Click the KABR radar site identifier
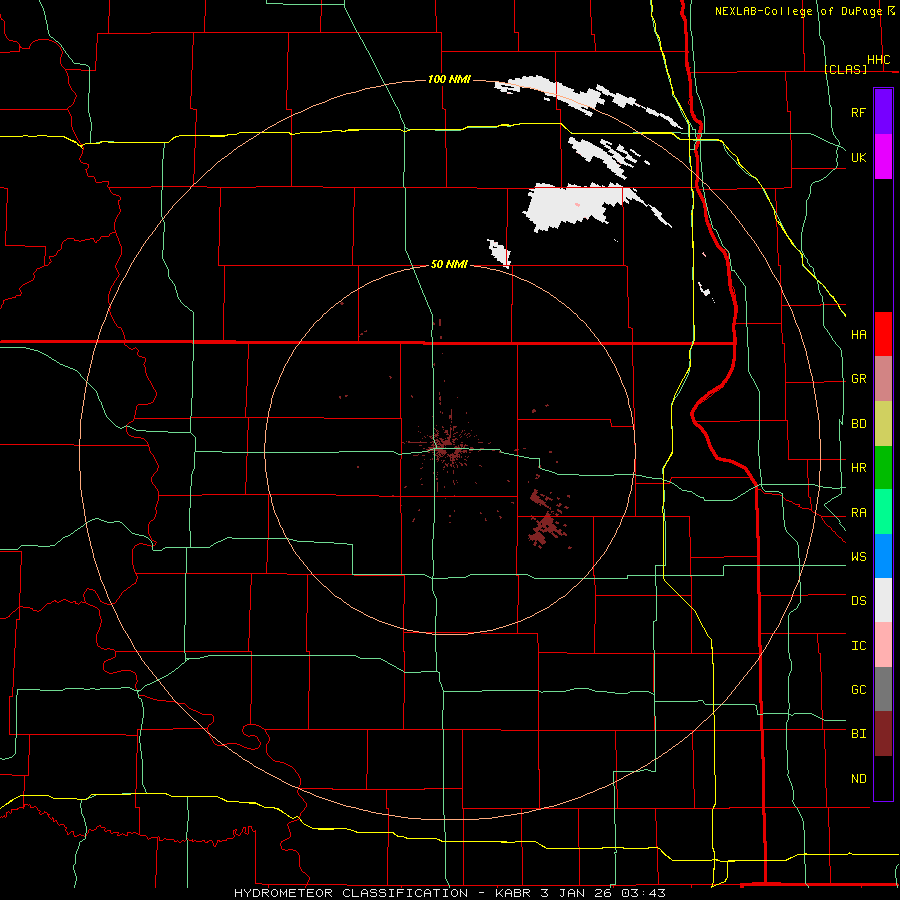Viewport: 900px width, 900px height. pos(514,893)
